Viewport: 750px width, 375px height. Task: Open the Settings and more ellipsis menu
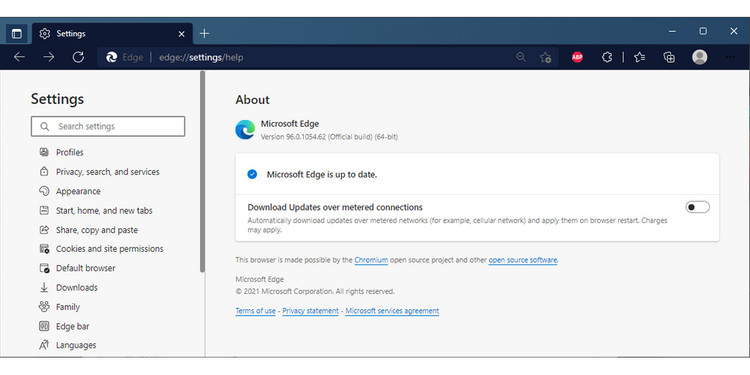click(x=730, y=57)
